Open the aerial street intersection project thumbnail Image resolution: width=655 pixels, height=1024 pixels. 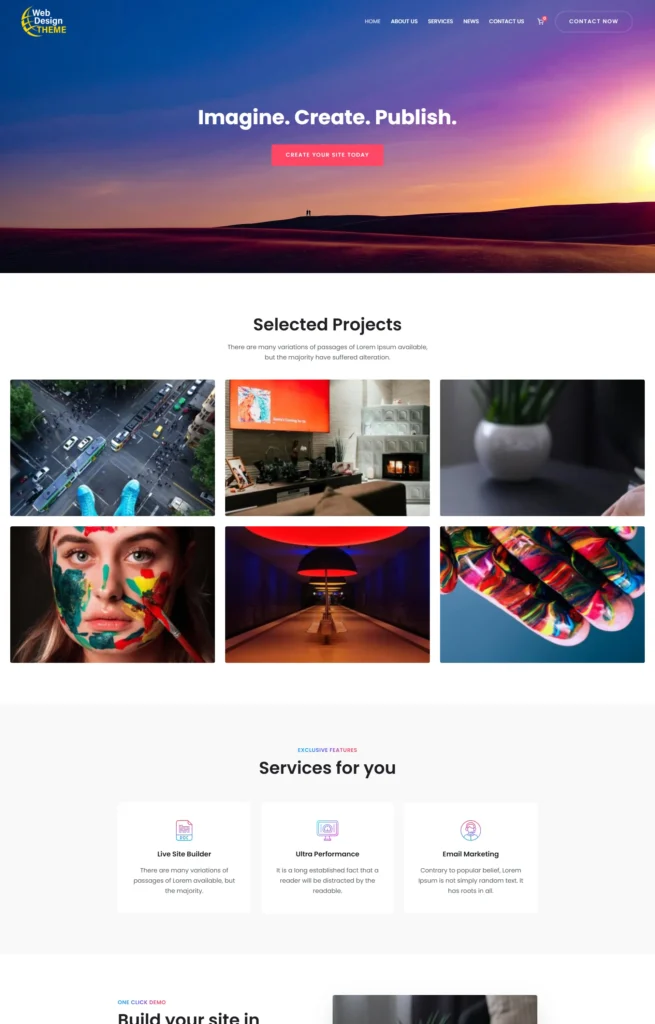click(x=112, y=448)
